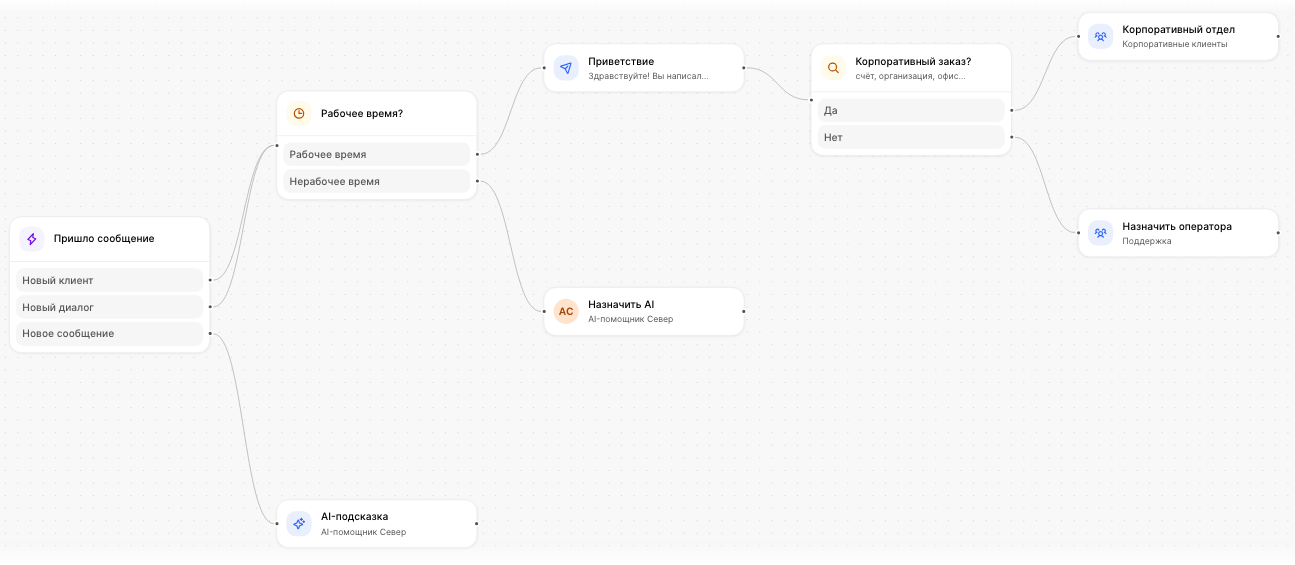Click the input port of 'AI-подсказка' node
The width and height of the screenshot is (1295, 565).
(x=277, y=523)
